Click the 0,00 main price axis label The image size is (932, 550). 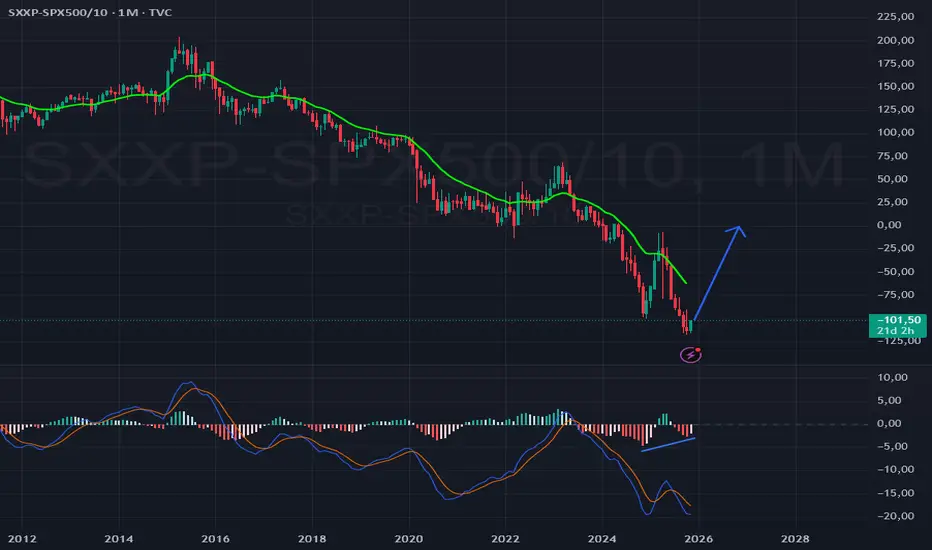(889, 225)
